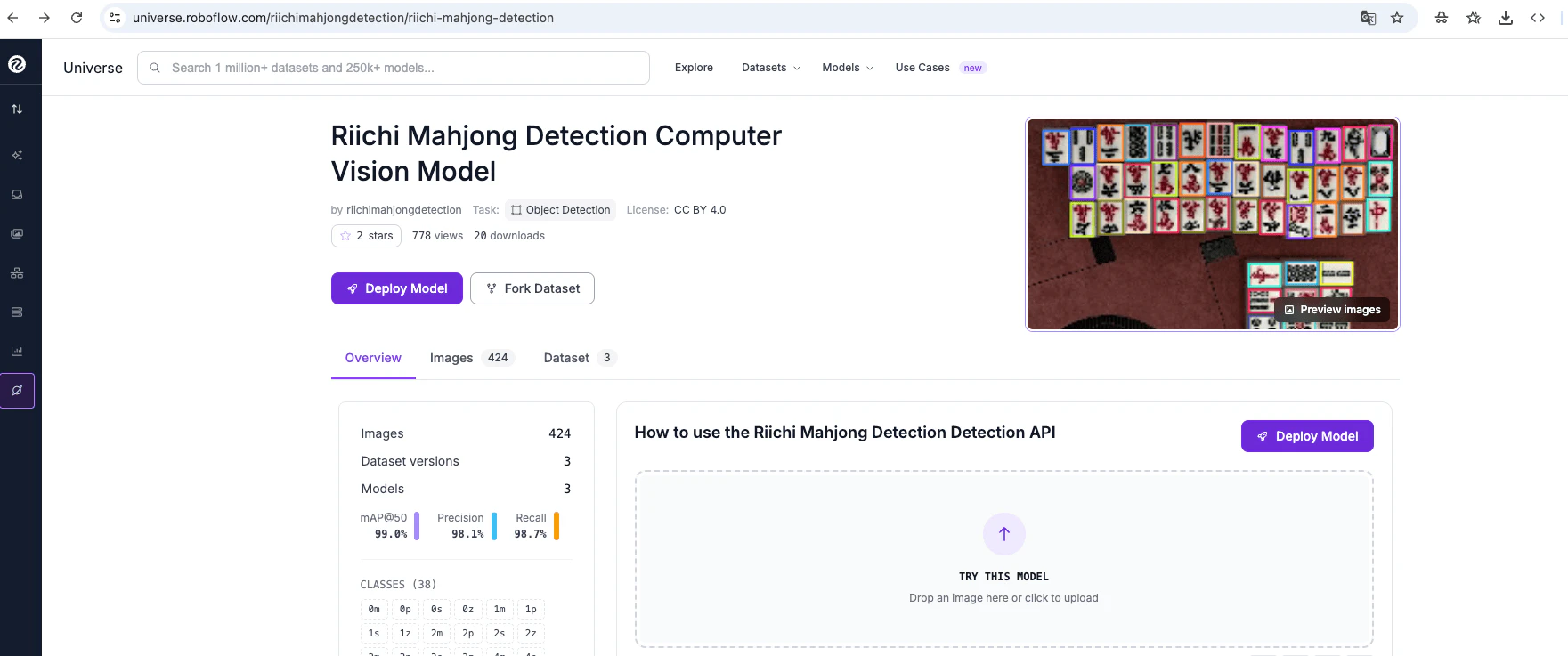1568x656 pixels.
Task: Select the 1p class chip
Action: pos(531,610)
